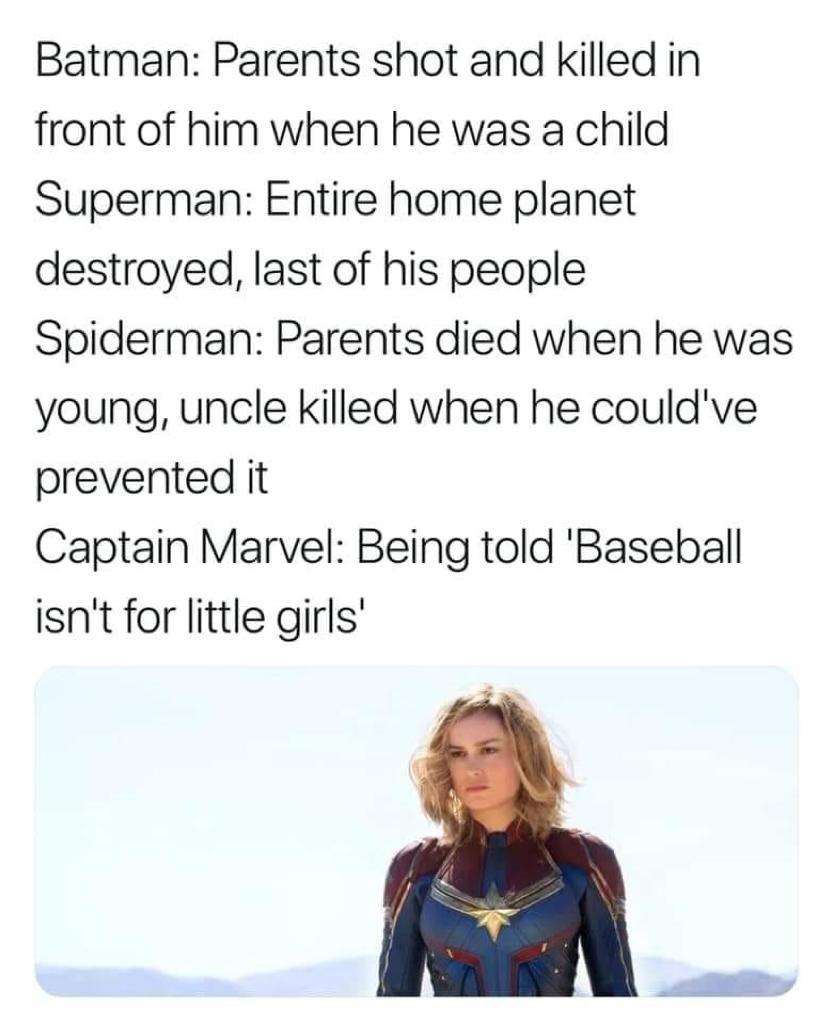Click the word "Spiderman" in the post
The image size is (834, 1024).
pos(145,339)
